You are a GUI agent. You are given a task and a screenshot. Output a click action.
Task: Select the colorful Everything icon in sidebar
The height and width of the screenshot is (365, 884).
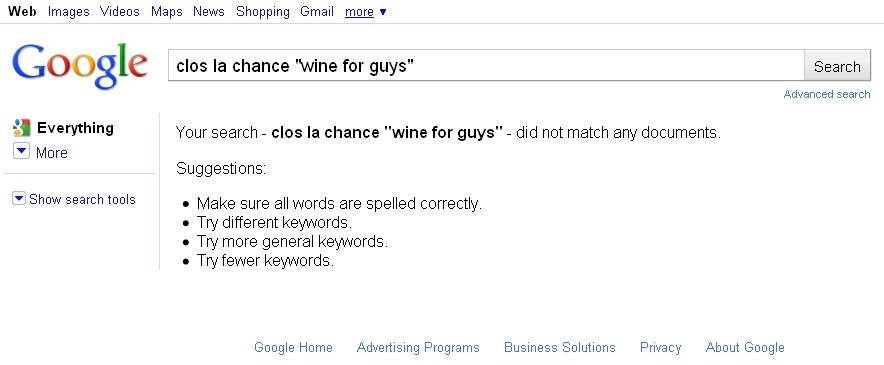[x=21, y=128]
